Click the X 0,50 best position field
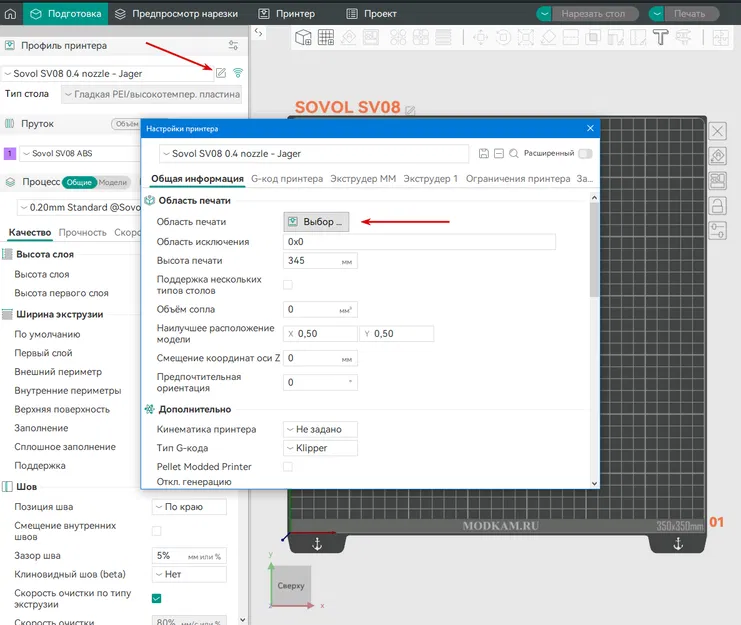The image size is (741, 625). coord(320,334)
